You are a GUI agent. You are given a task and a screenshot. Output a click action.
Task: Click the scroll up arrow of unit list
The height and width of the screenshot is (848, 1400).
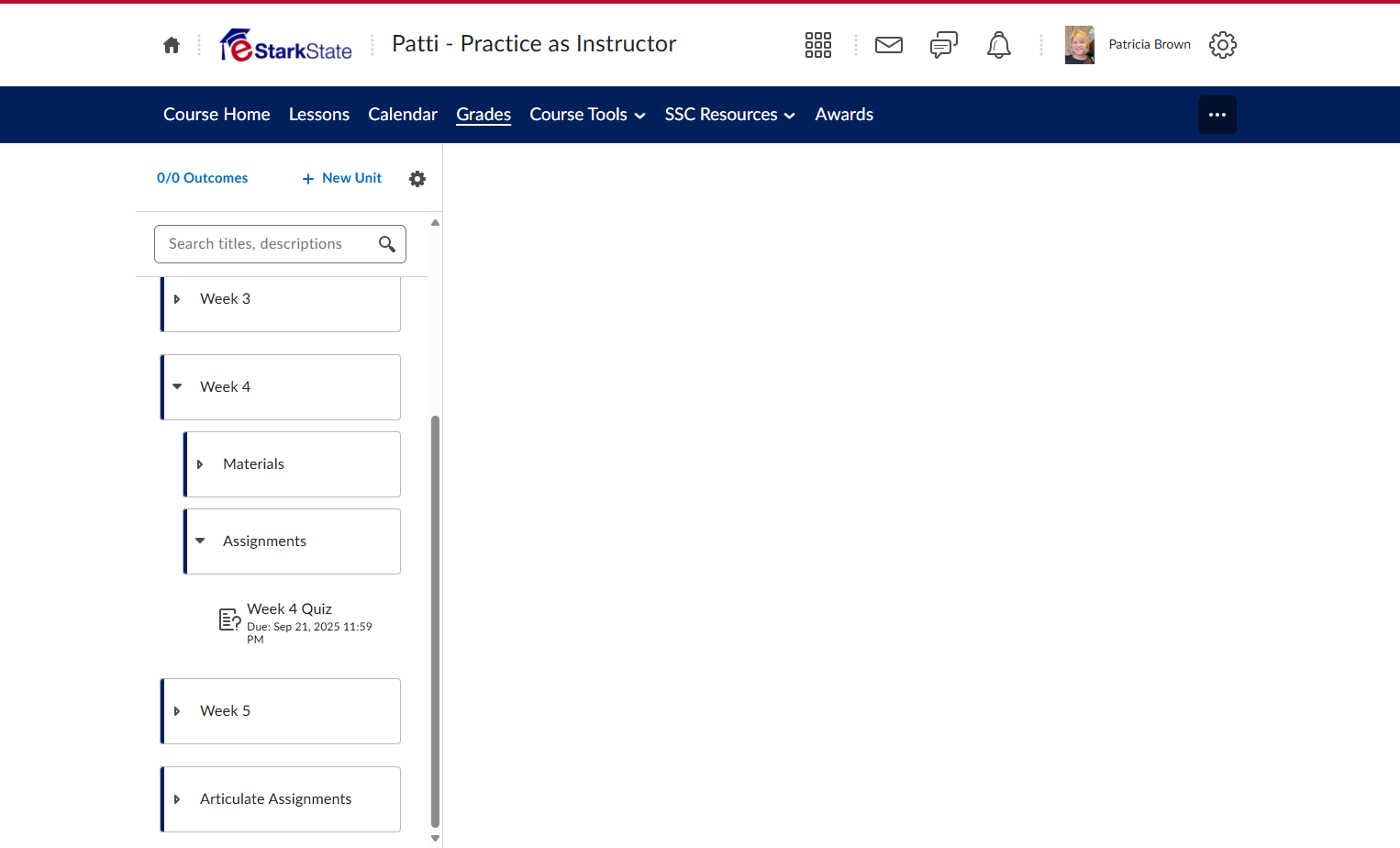(x=435, y=223)
